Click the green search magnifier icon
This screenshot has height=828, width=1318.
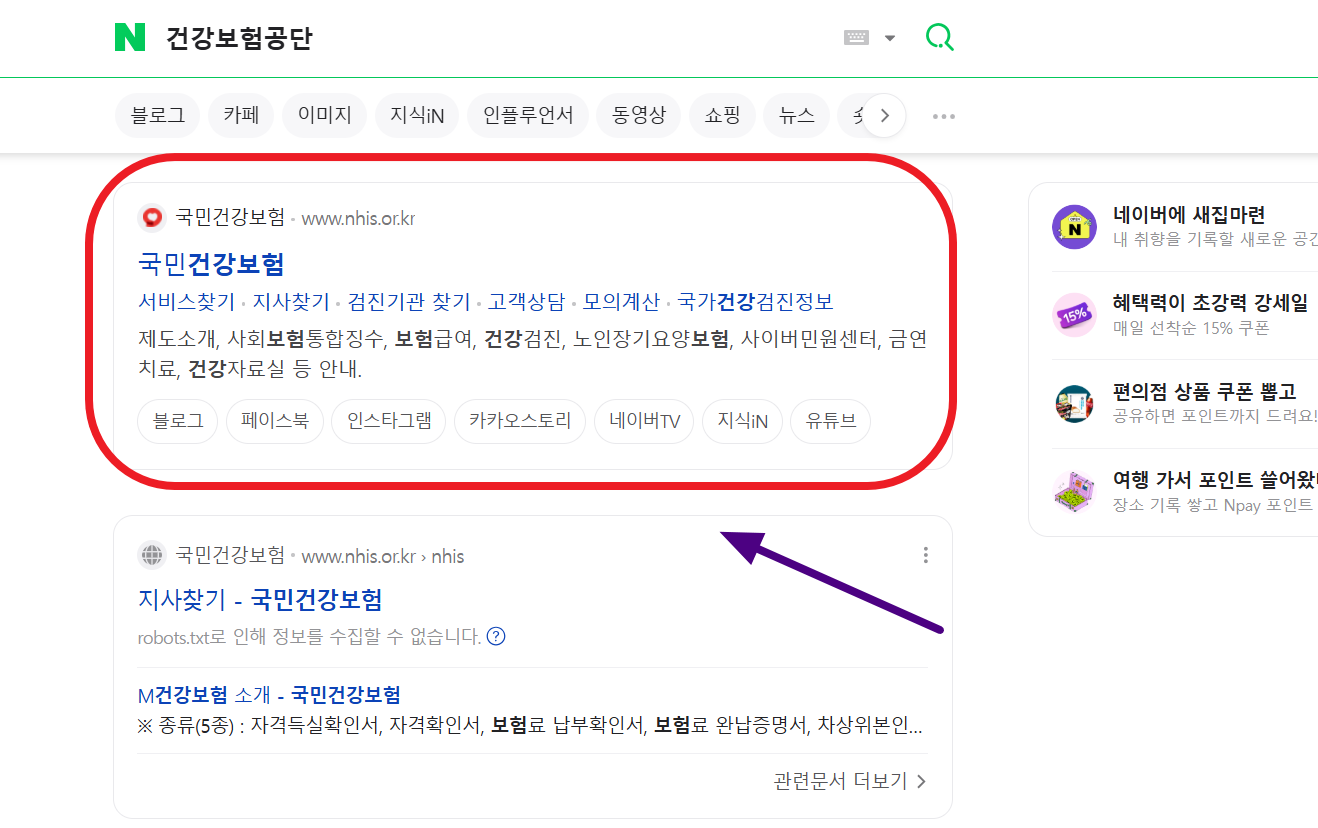(x=939, y=38)
